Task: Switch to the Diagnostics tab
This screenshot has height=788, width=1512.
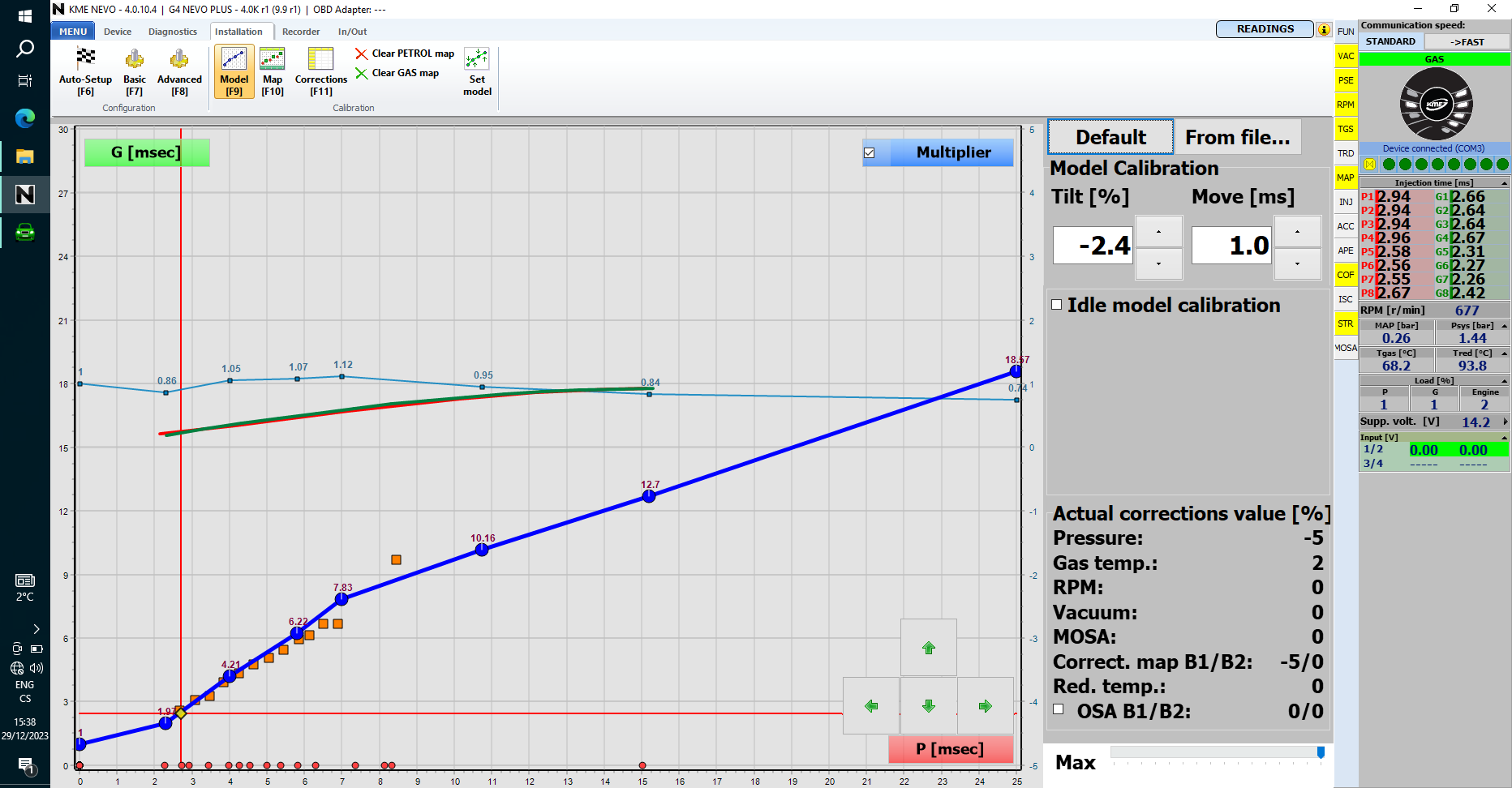Action: [x=172, y=32]
